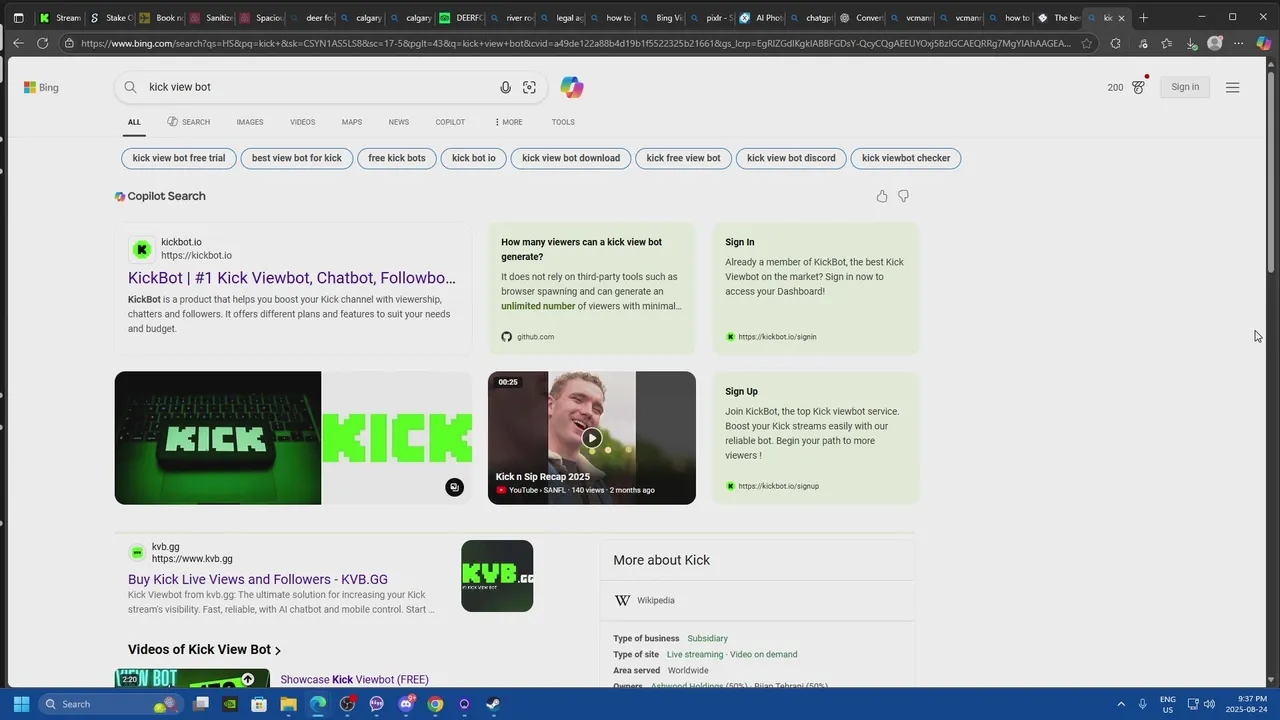The width and height of the screenshot is (1280, 720).
Task: Open 'Showcase Kick Viewbot (FREE)' video link
Action: coord(354,679)
